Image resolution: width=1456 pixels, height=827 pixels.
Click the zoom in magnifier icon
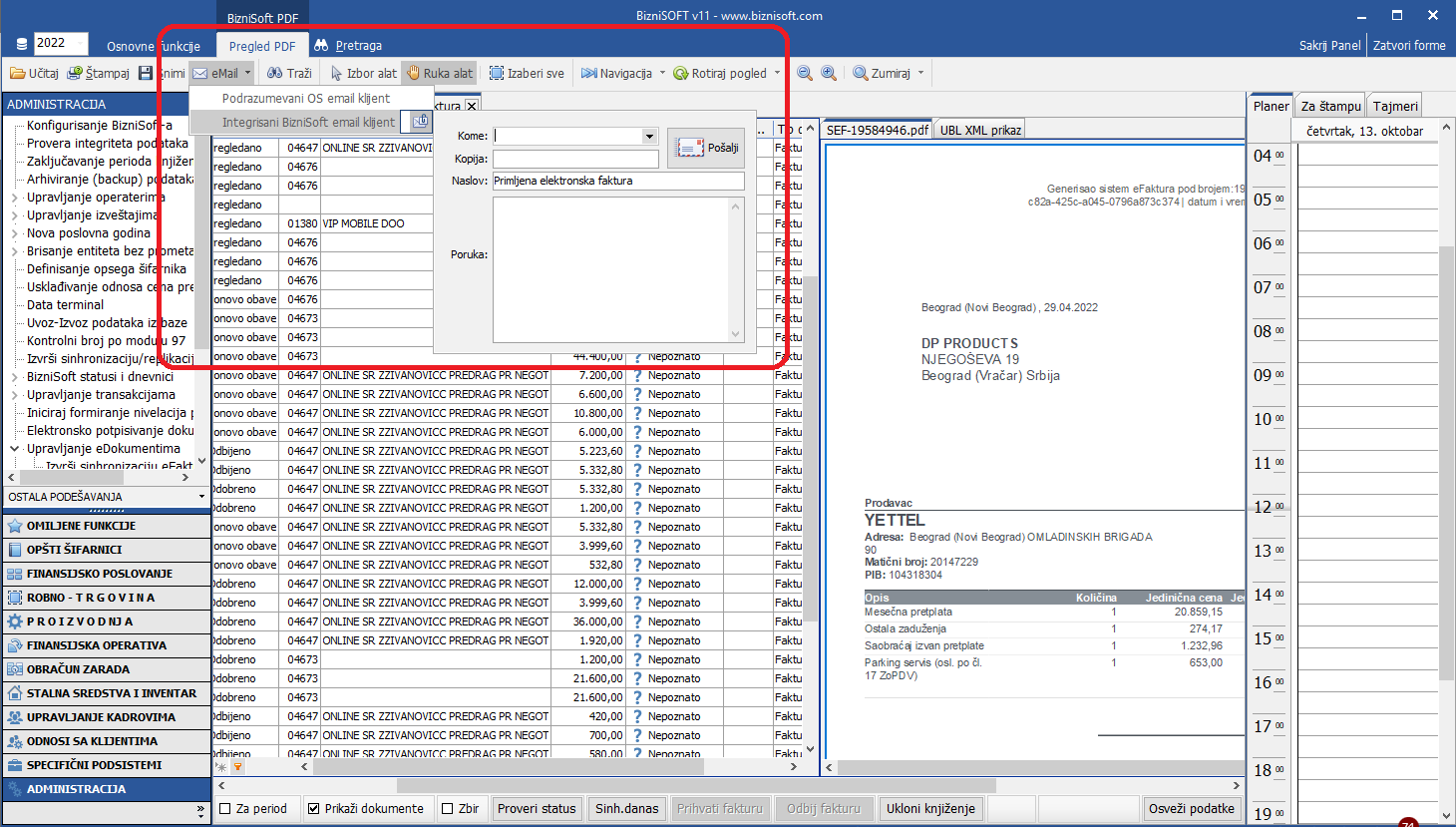click(829, 73)
